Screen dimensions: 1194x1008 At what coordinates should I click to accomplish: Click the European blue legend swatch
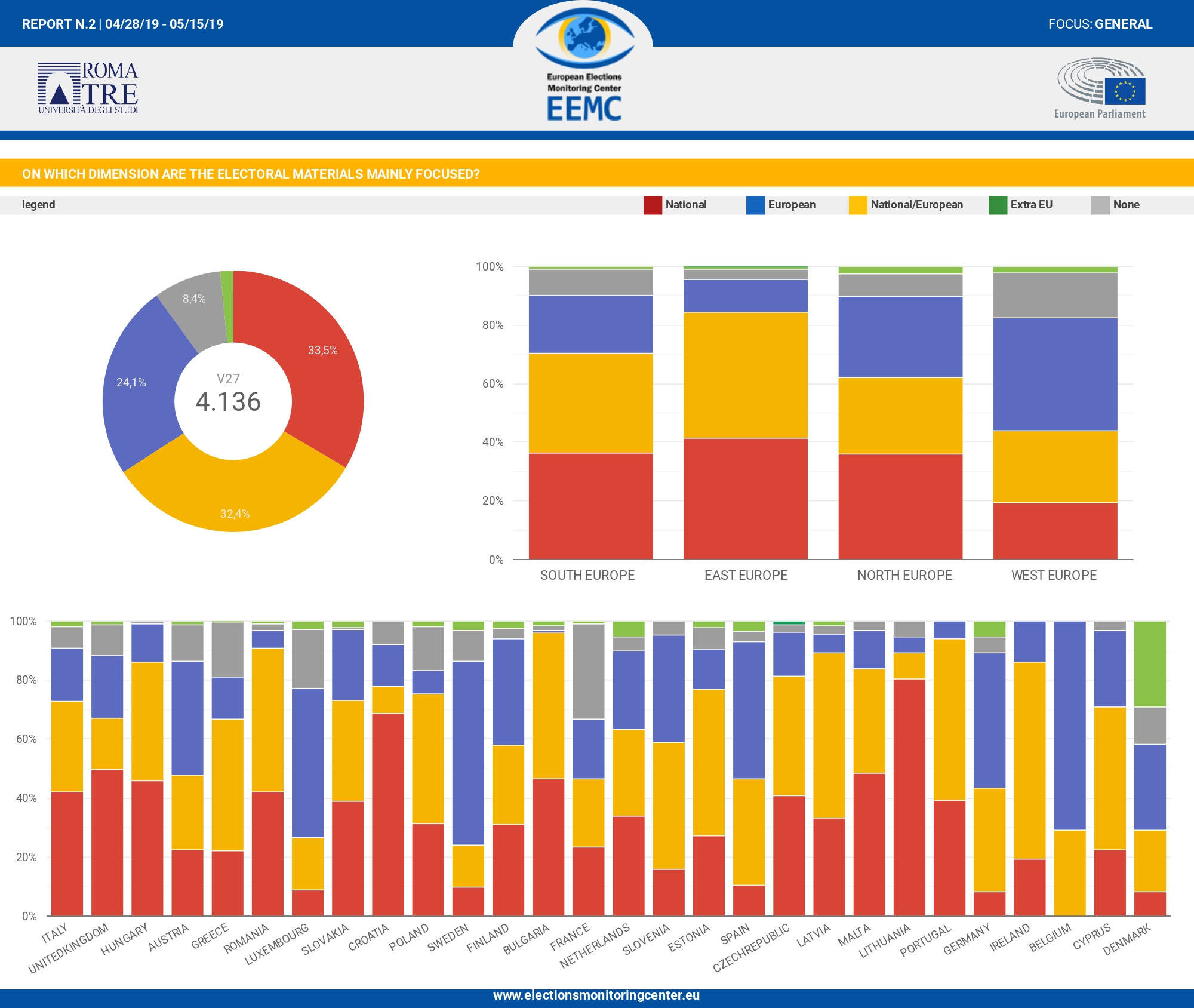coord(755,205)
